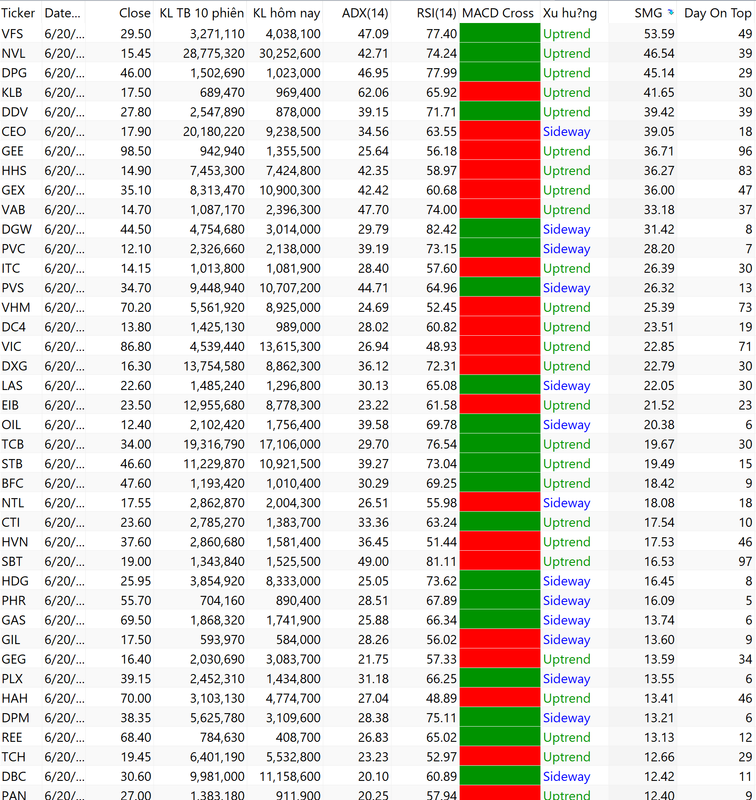The width and height of the screenshot is (756, 800).
Task: Click the SMG column header
Action: [x=648, y=13]
